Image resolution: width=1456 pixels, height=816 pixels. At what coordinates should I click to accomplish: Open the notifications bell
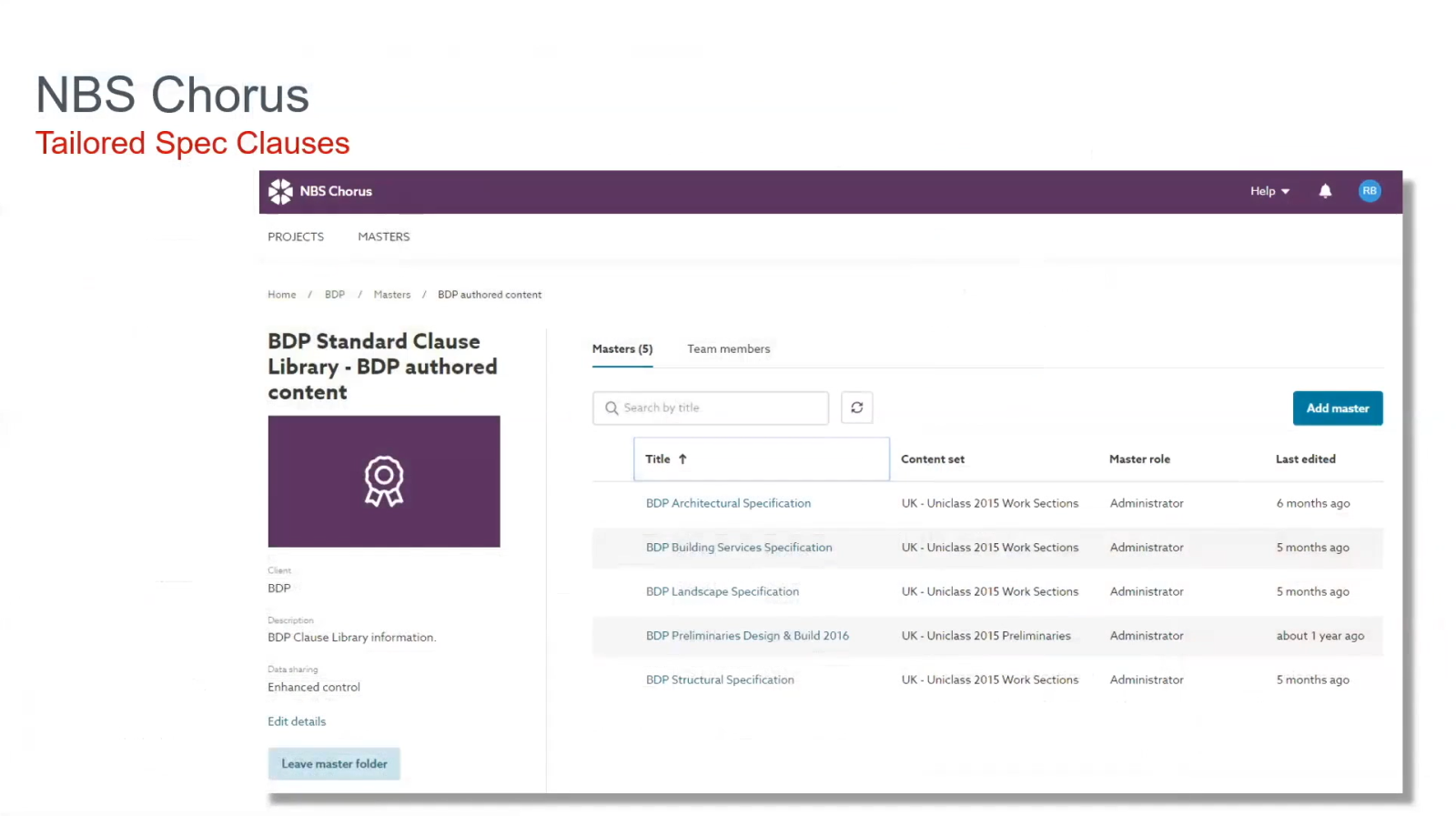point(1325,191)
